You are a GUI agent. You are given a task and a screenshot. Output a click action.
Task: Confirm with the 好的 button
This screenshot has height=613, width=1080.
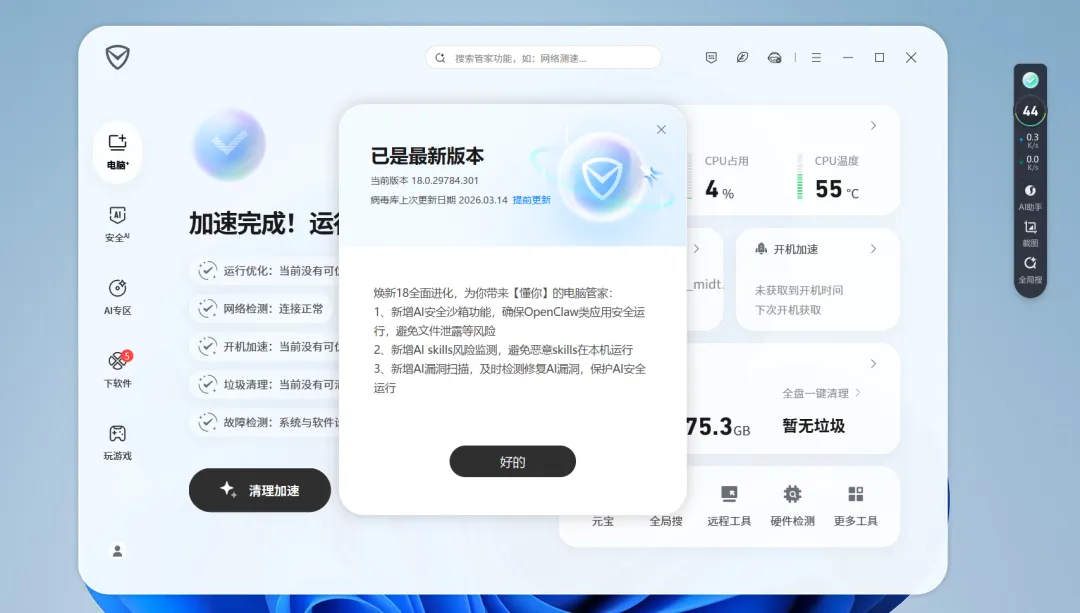(512, 461)
